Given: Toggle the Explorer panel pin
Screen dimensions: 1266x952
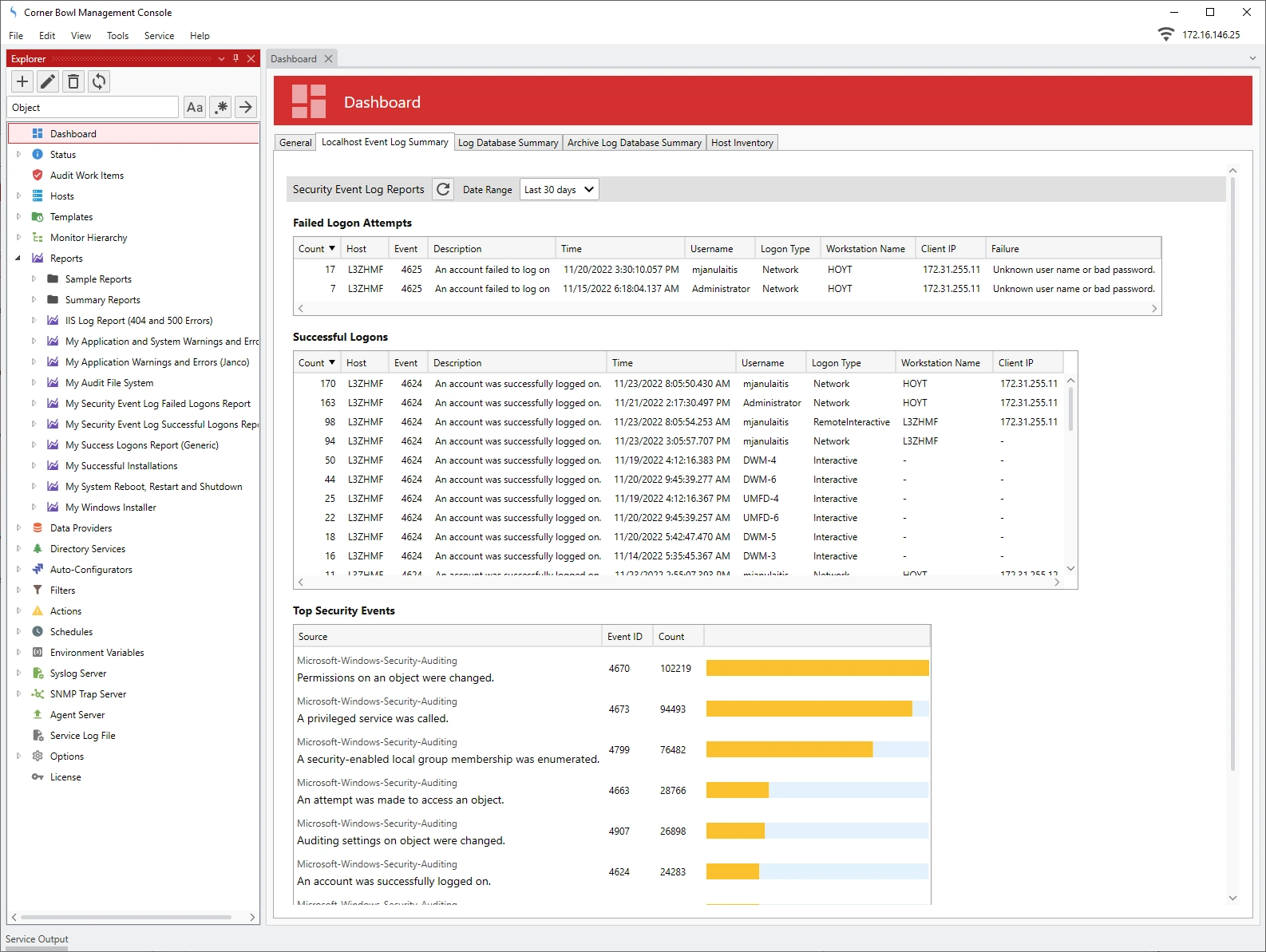Looking at the screenshot, I should click(235, 58).
